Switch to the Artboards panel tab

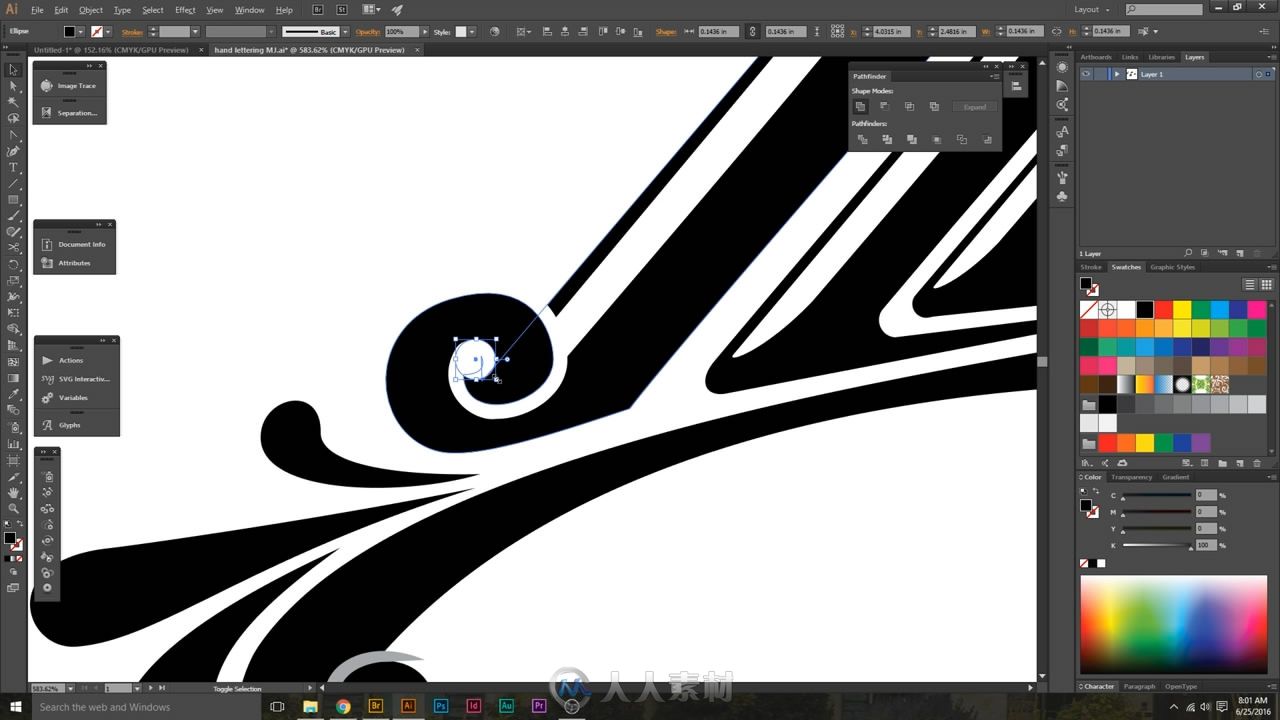click(x=1096, y=57)
